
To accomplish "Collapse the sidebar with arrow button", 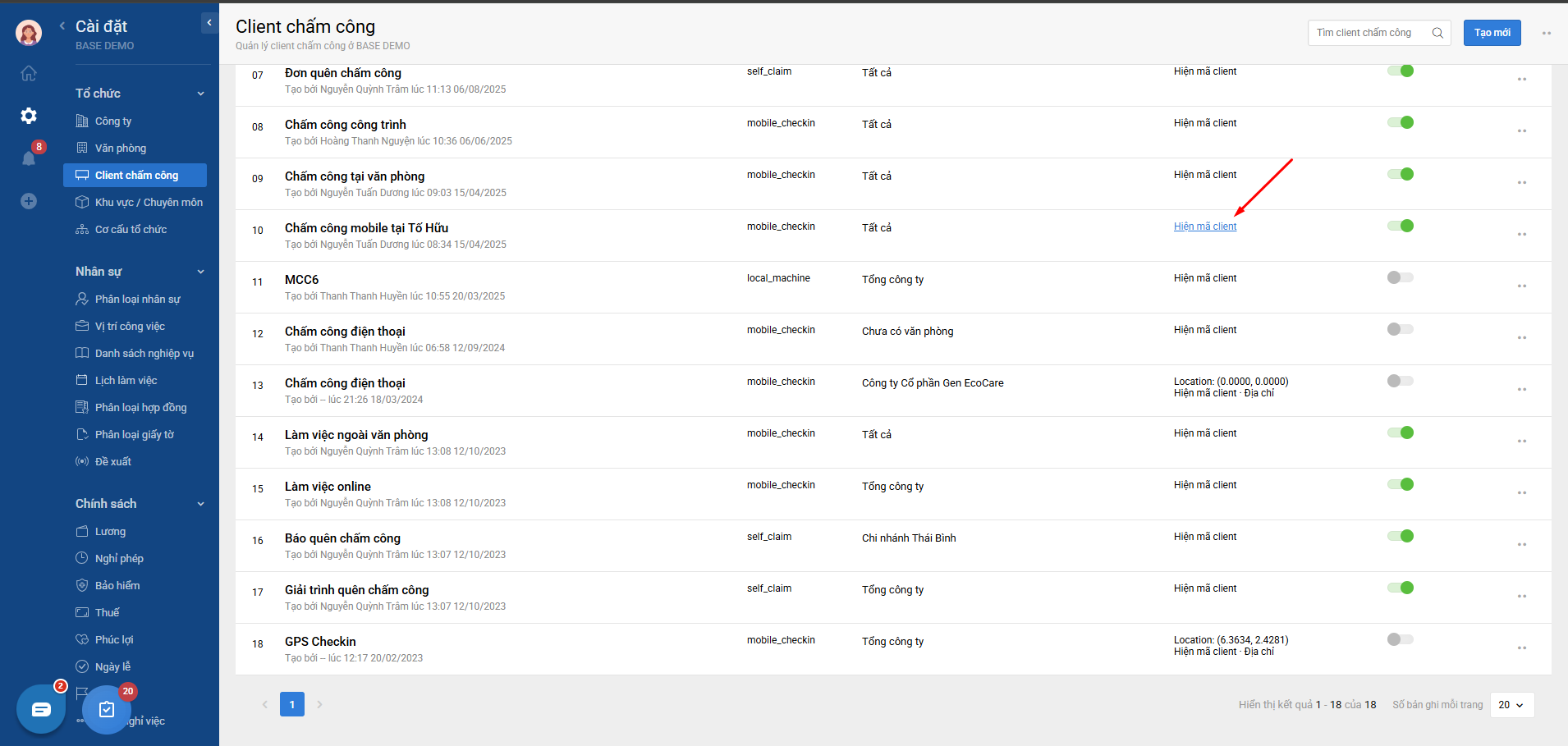I will [209, 23].
